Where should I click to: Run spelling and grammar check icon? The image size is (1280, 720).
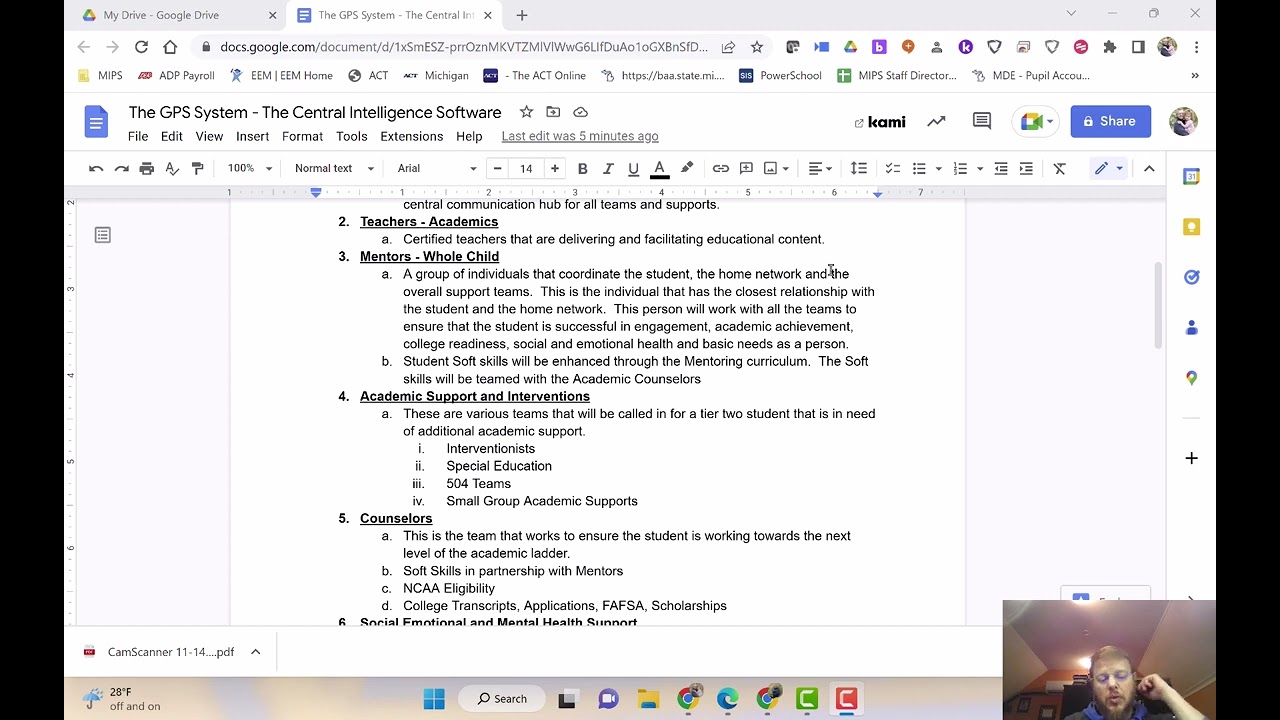click(x=172, y=168)
